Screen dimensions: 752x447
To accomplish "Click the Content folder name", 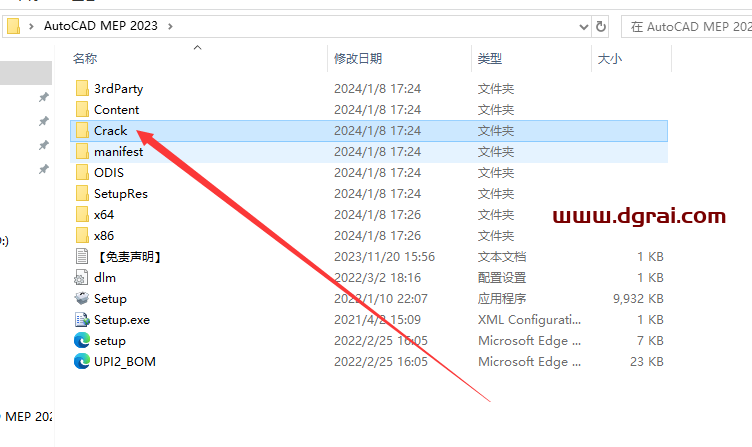I will click(117, 110).
